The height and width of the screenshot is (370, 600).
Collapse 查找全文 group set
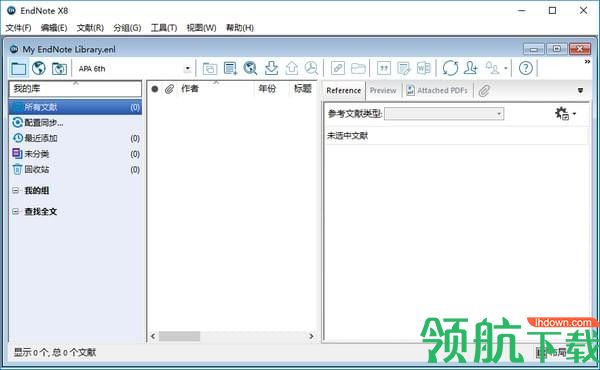coord(15,211)
